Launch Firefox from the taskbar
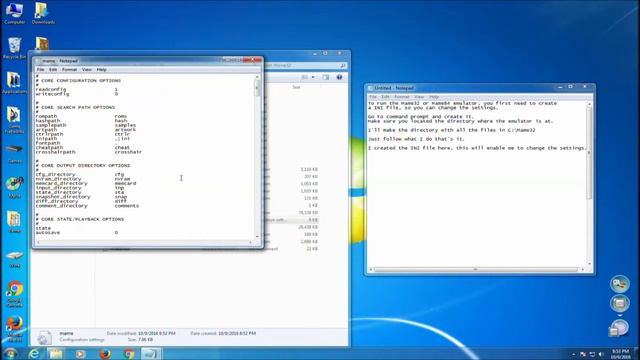Image resolution: width=640 pixels, height=360 pixels. pos(105,354)
